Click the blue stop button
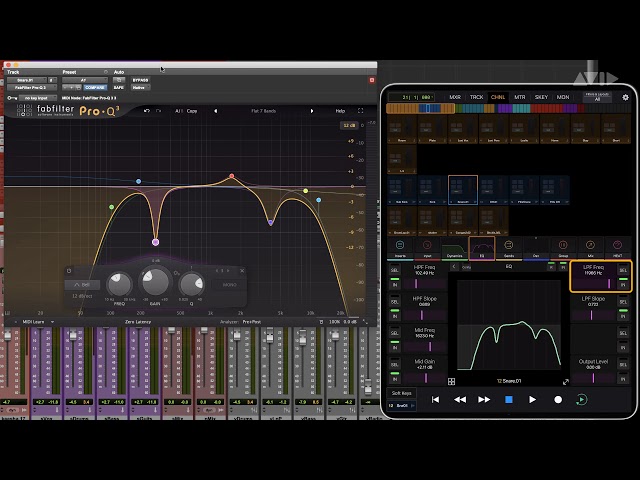The width and height of the screenshot is (640, 480). (x=509, y=400)
